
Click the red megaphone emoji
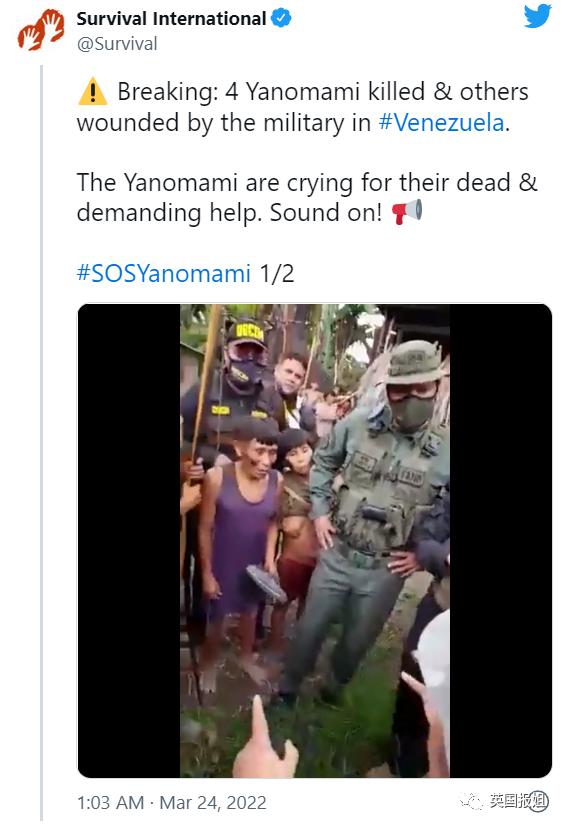coord(407,212)
